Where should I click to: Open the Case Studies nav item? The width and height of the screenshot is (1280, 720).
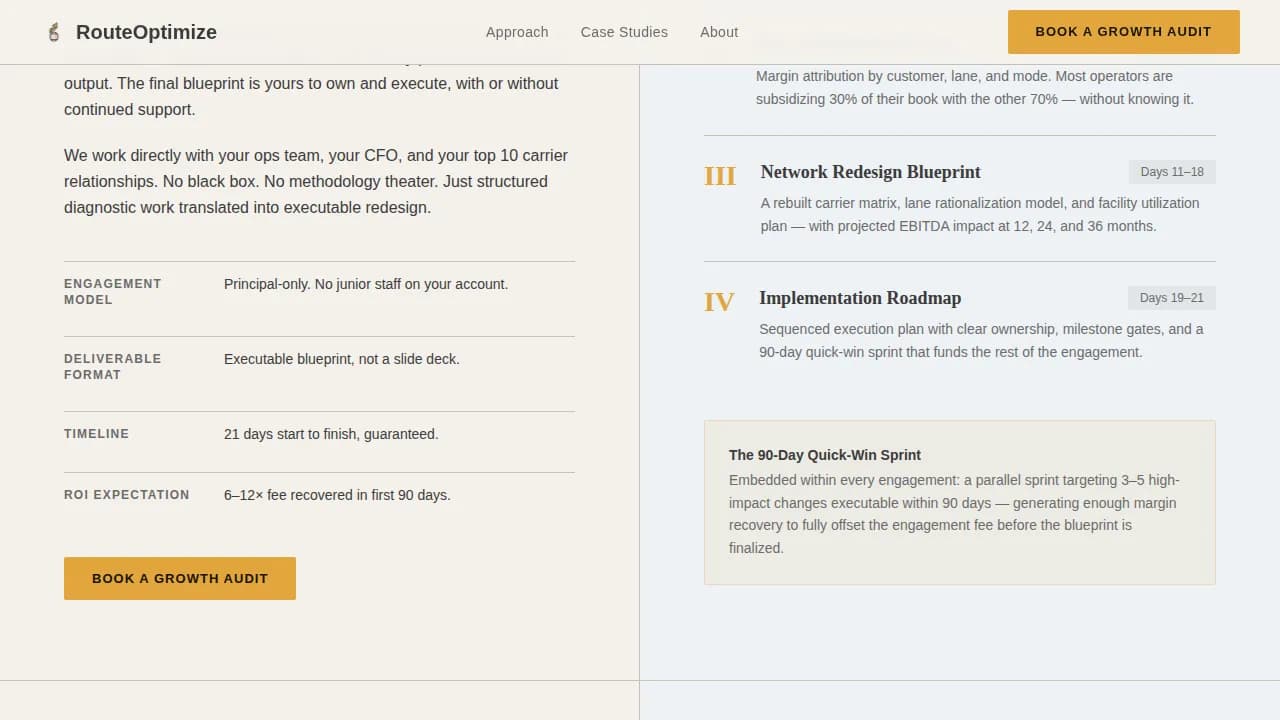tap(624, 32)
